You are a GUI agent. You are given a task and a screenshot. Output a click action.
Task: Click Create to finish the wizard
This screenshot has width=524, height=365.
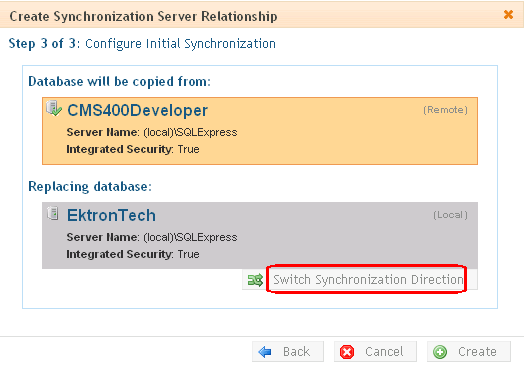[x=469, y=352]
